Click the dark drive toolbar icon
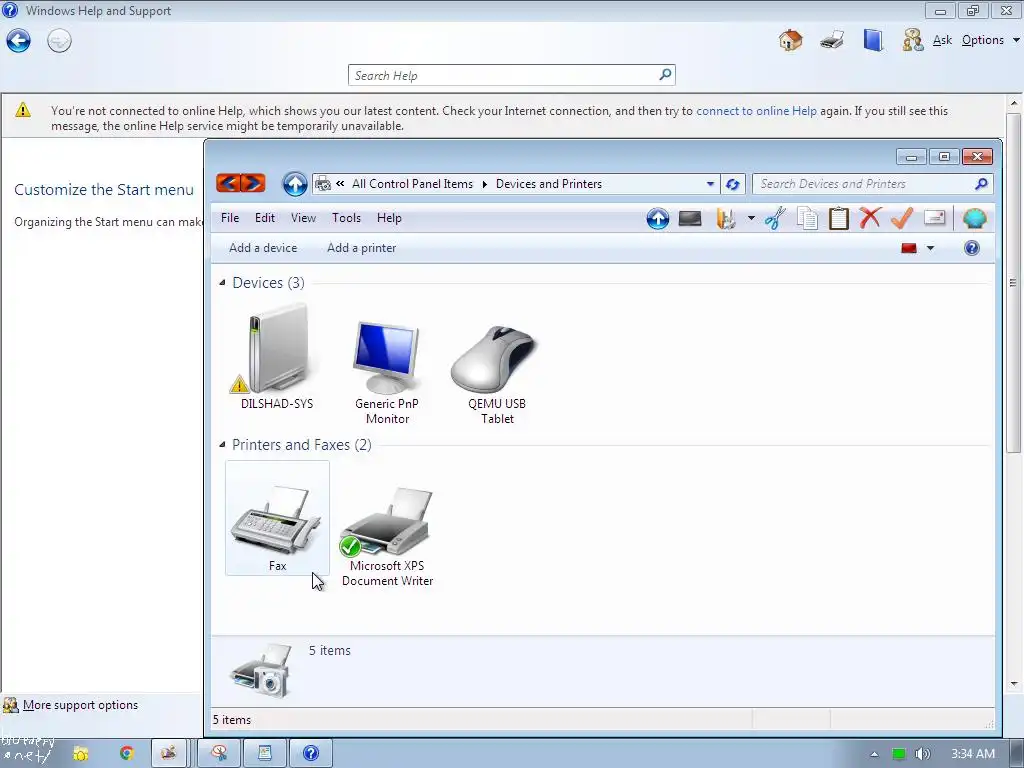 coord(690,218)
